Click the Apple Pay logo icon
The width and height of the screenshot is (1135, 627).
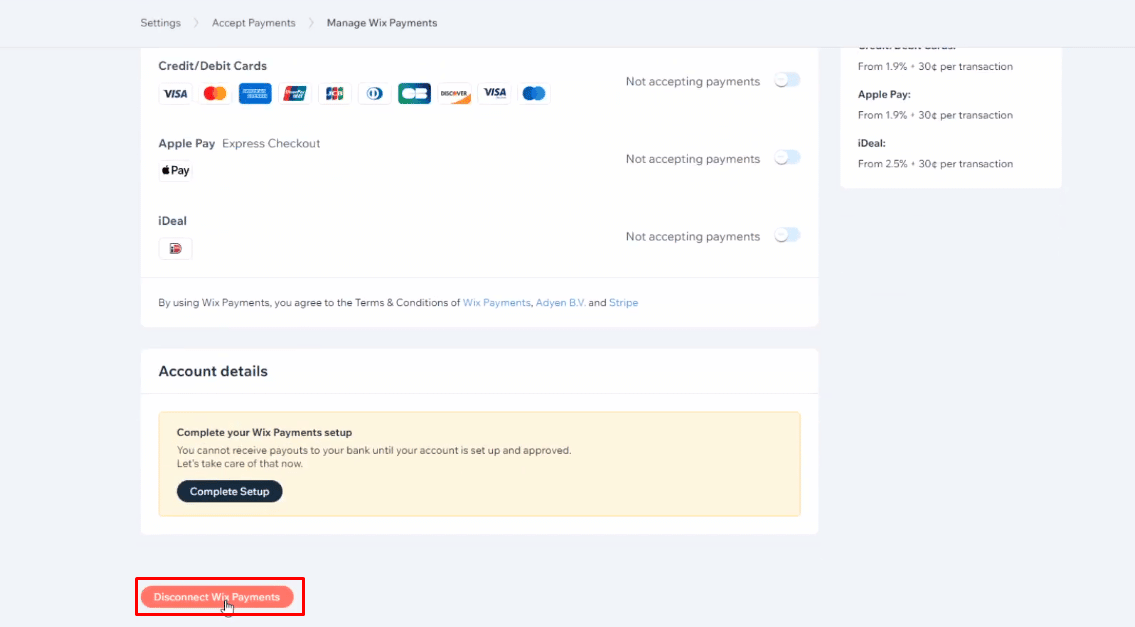(x=175, y=171)
